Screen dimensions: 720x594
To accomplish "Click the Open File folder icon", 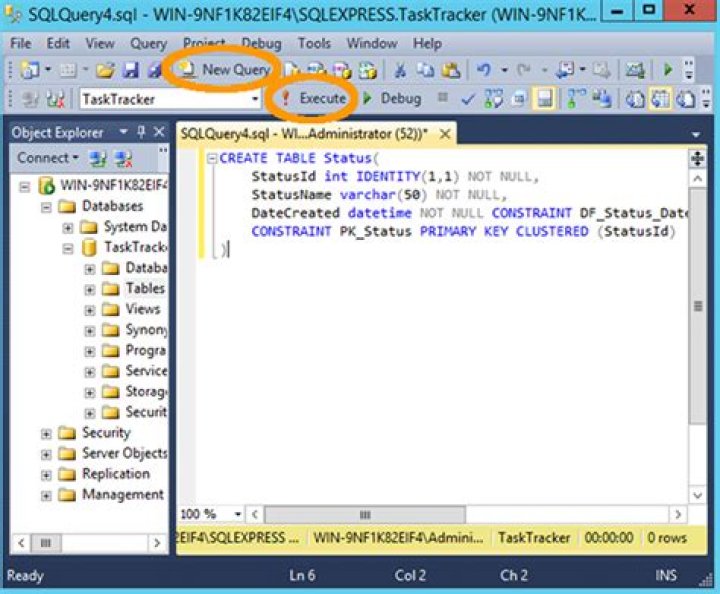I will click(x=106, y=70).
